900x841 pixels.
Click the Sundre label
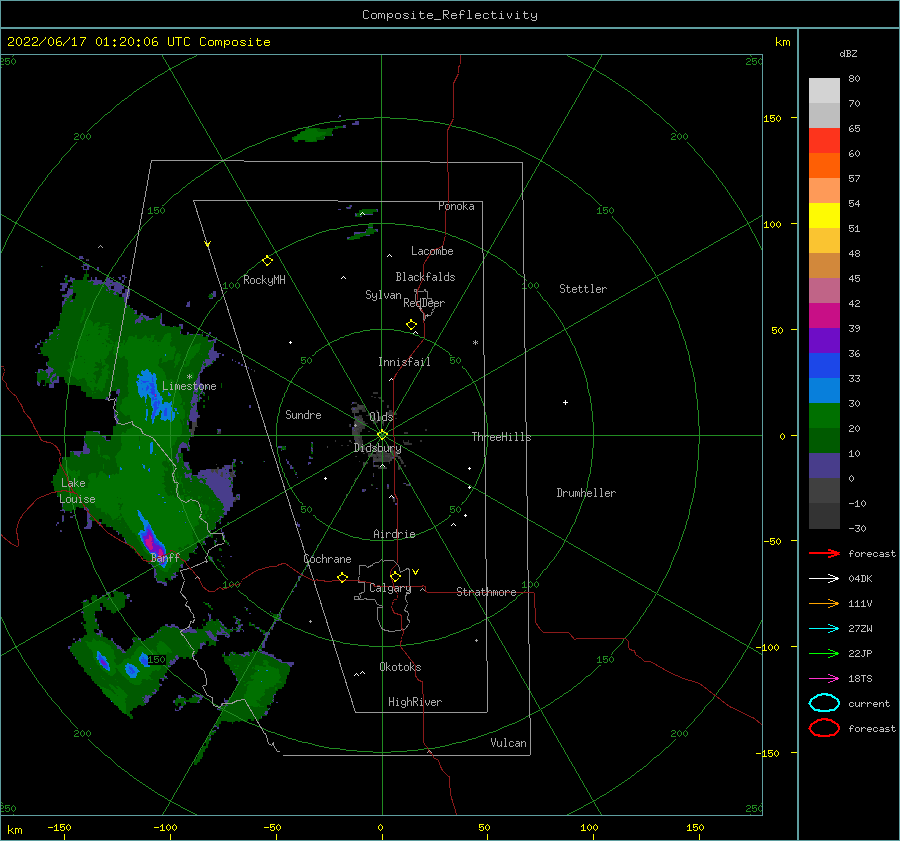click(303, 414)
